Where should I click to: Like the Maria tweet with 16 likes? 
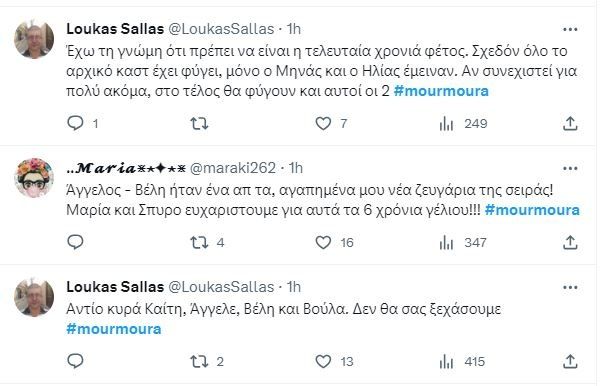(323, 242)
